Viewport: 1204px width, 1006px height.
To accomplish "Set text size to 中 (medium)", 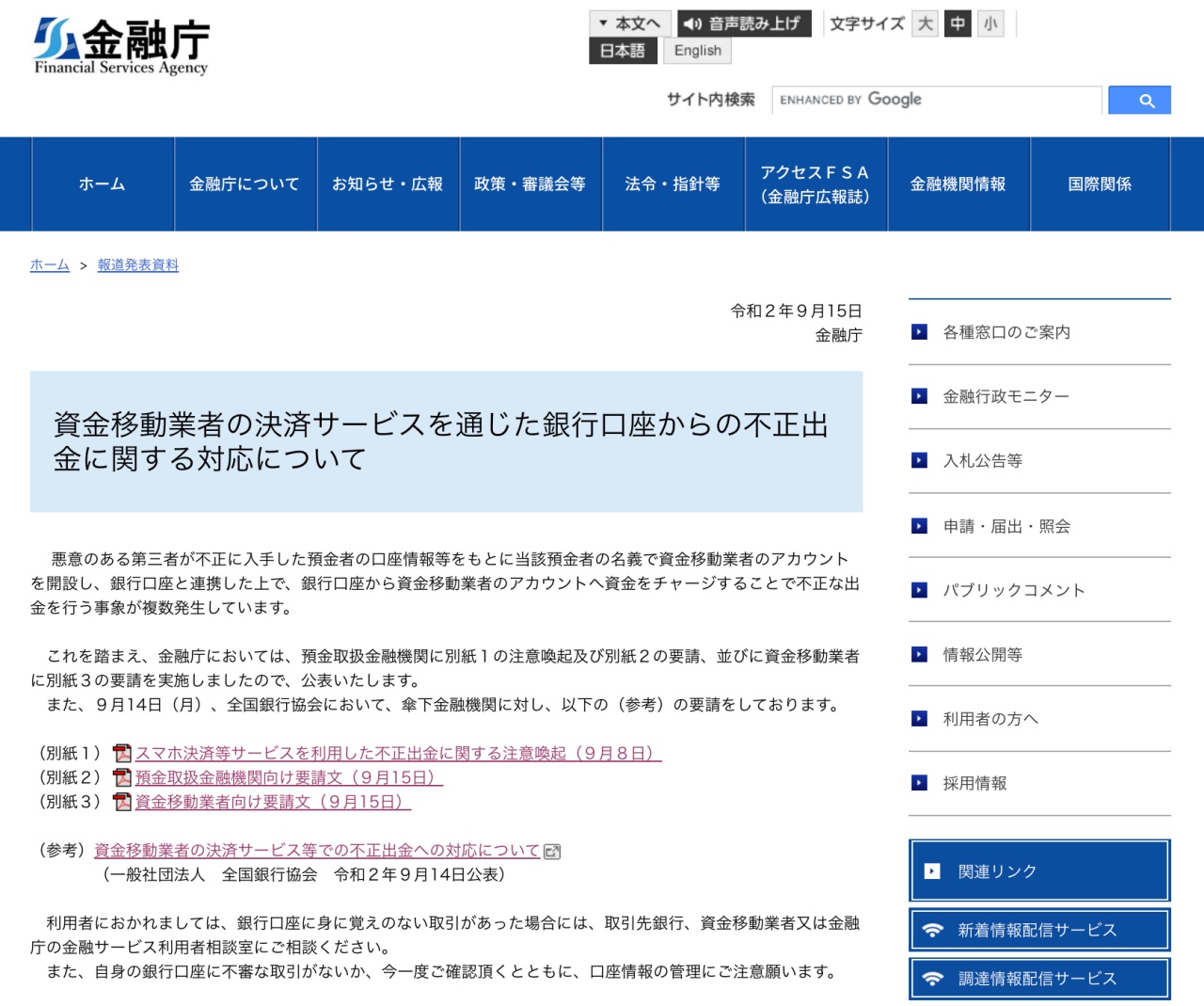I will [958, 24].
